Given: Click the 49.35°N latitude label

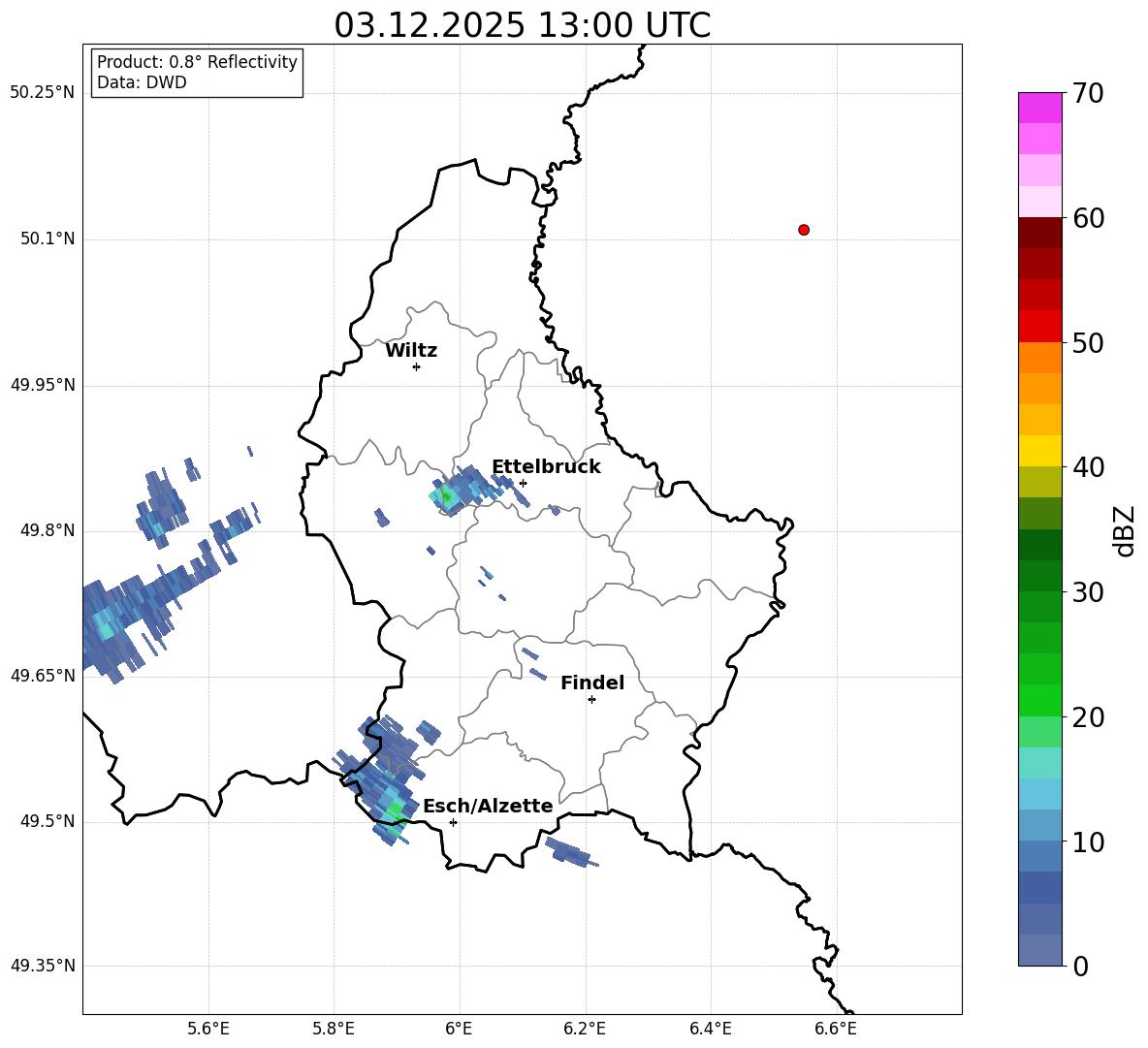Looking at the screenshot, I should point(43,966).
